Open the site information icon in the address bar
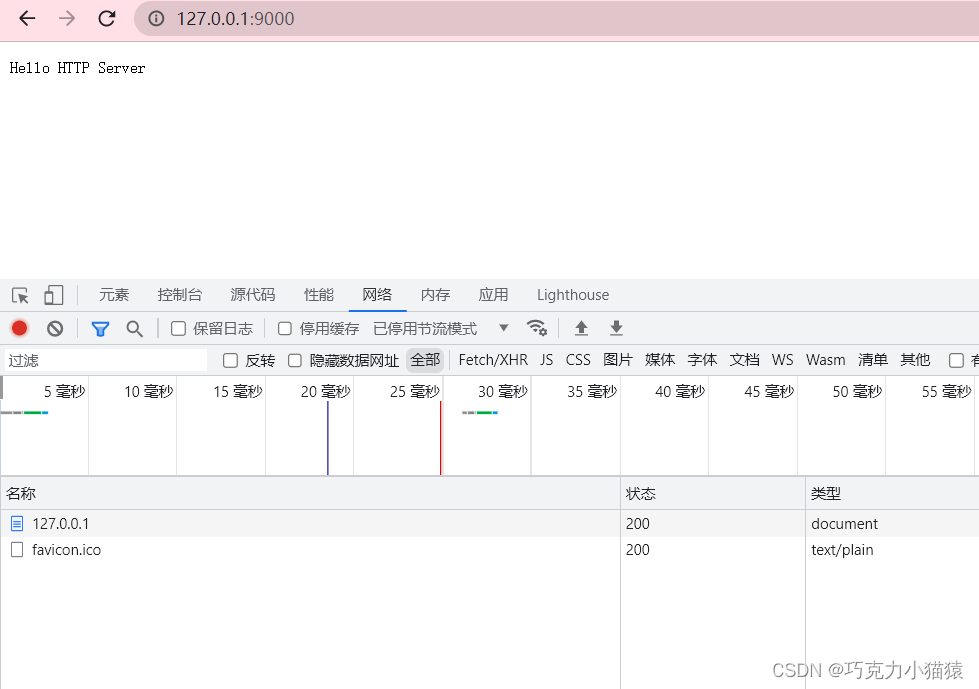979x689 pixels. 156,19
